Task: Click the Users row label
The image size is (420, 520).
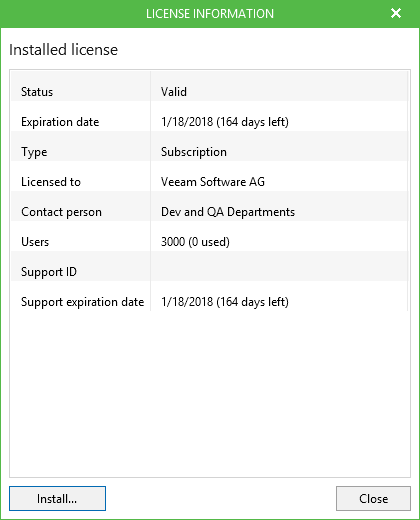Action: pos(35,242)
